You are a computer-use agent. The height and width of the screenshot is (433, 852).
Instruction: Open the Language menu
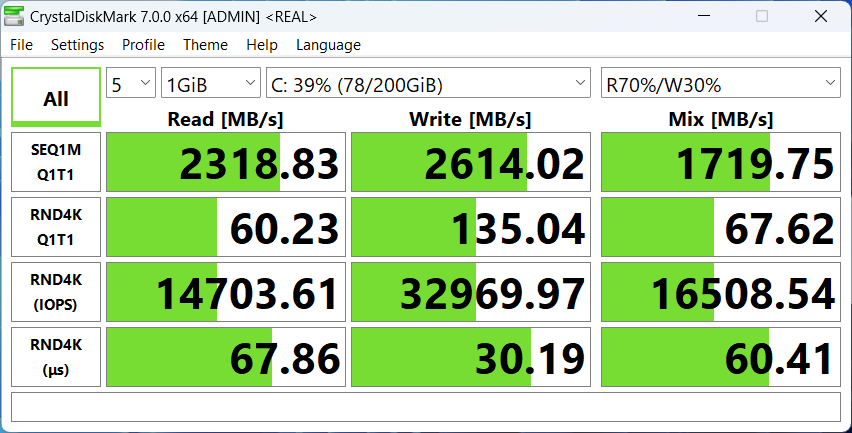[328, 45]
